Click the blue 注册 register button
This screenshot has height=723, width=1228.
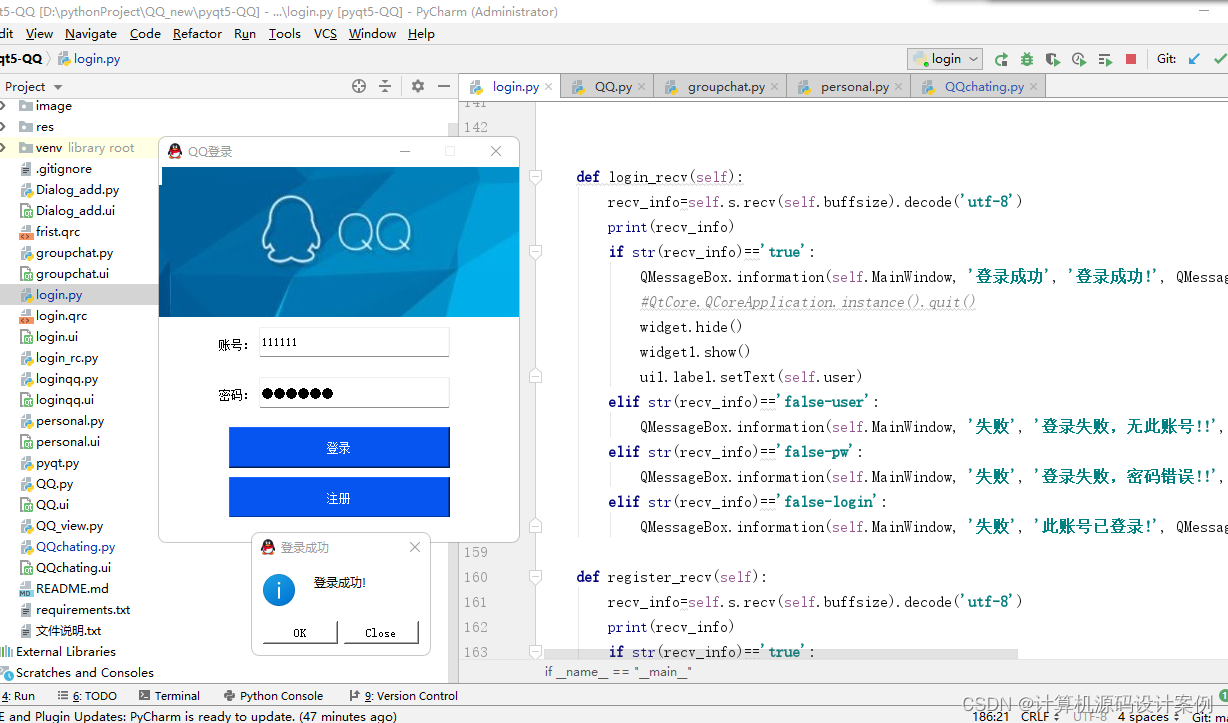339,498
